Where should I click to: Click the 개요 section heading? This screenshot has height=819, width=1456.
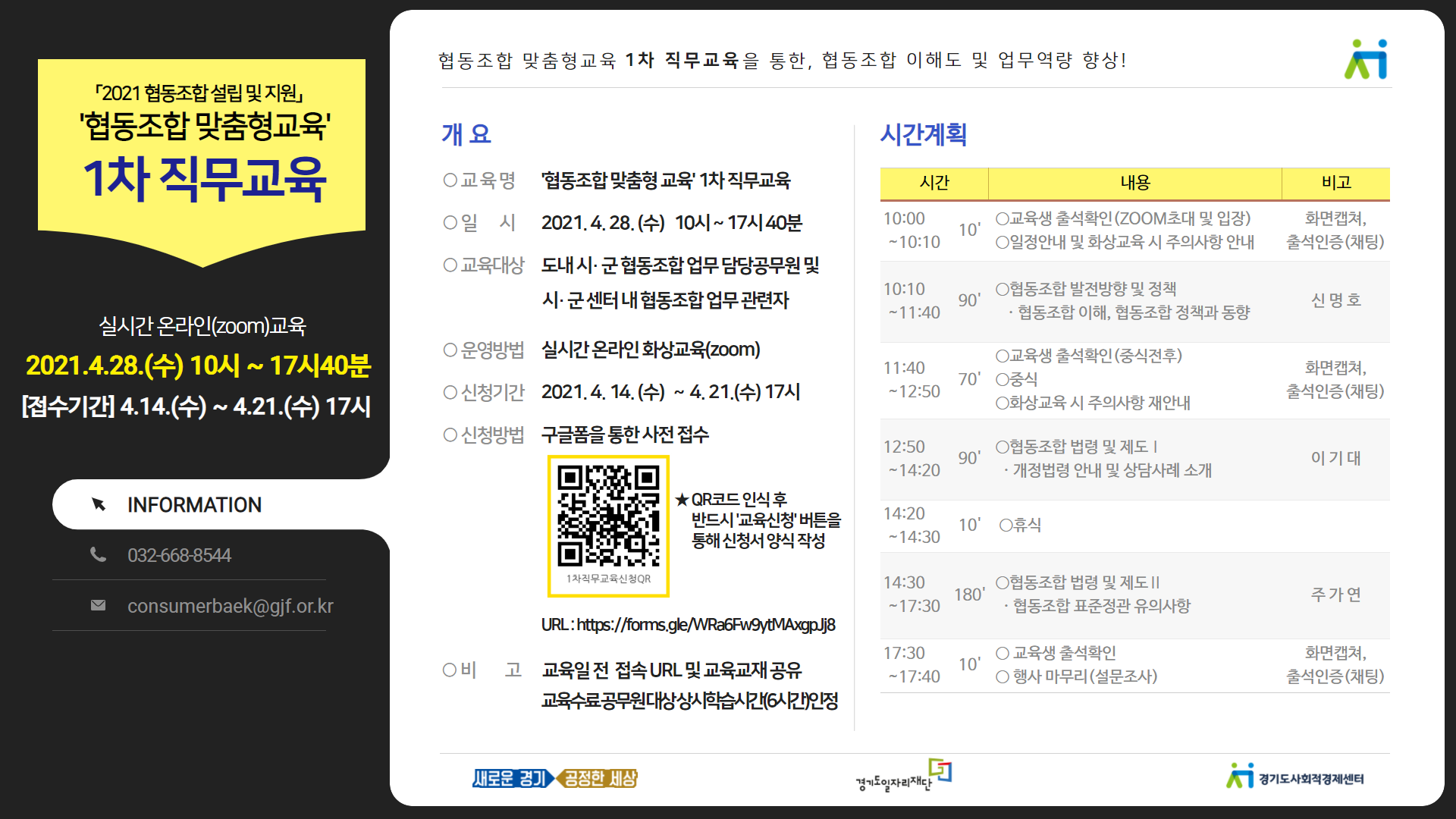tap(466, 134)
